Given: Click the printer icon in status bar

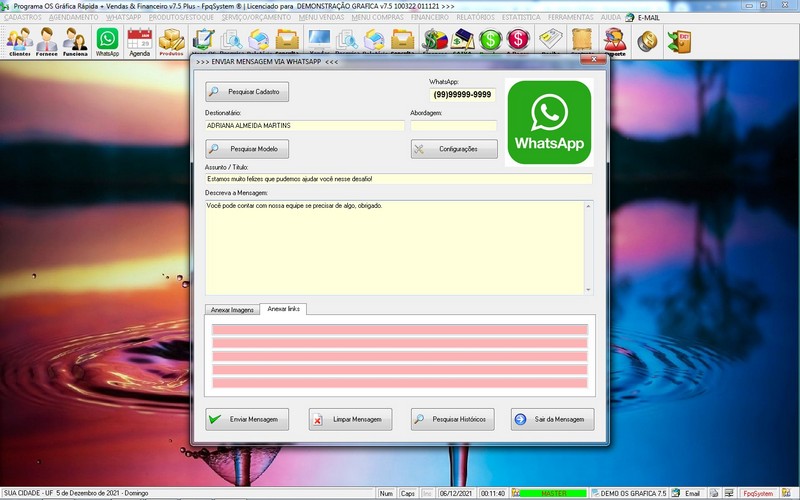Looking at the screenshot, I should pos(714,493).
